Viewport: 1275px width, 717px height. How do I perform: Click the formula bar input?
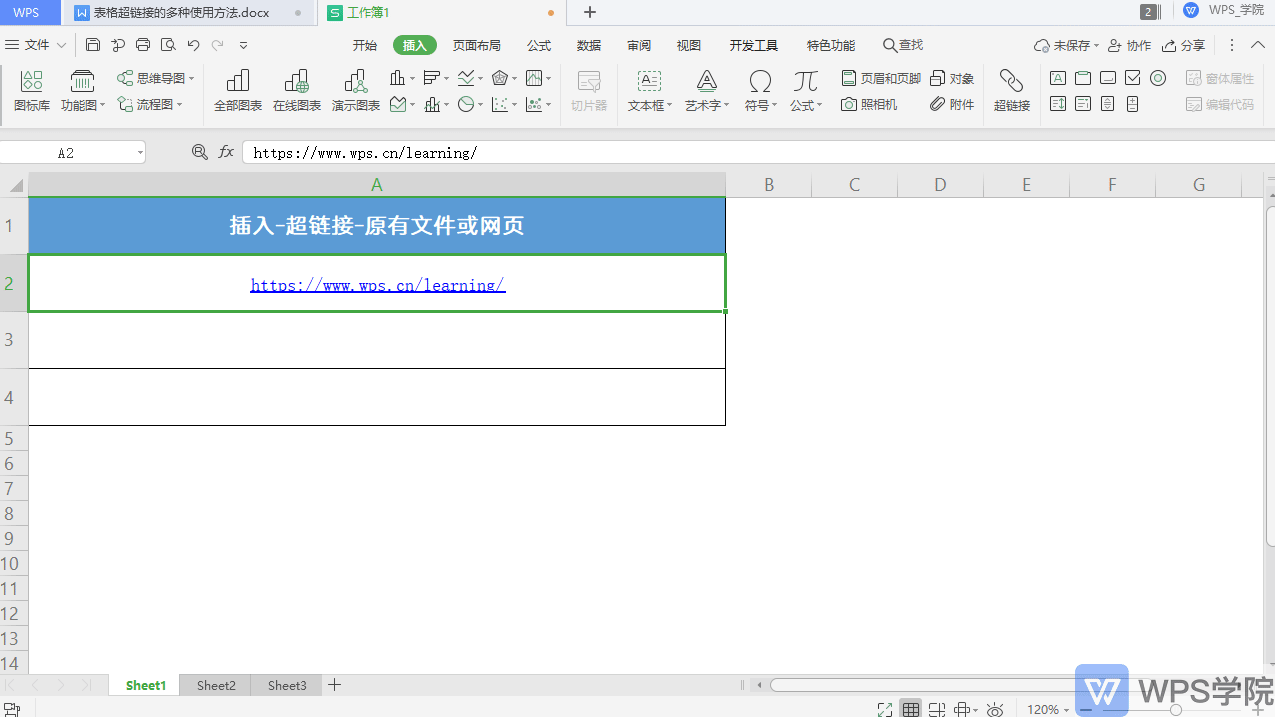(x=758, y=153)
